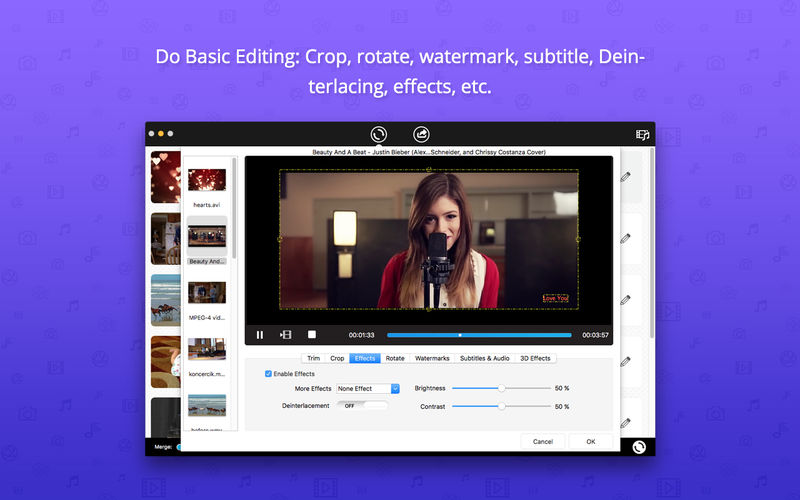Switch to the Crop tab
This screenshot has height=500, width=800.
[x=337, y=358]
